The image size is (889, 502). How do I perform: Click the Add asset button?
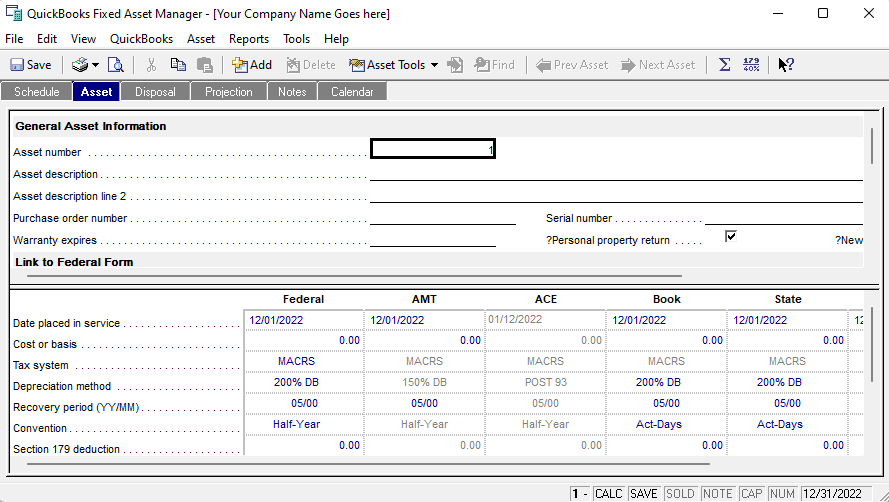252,65
